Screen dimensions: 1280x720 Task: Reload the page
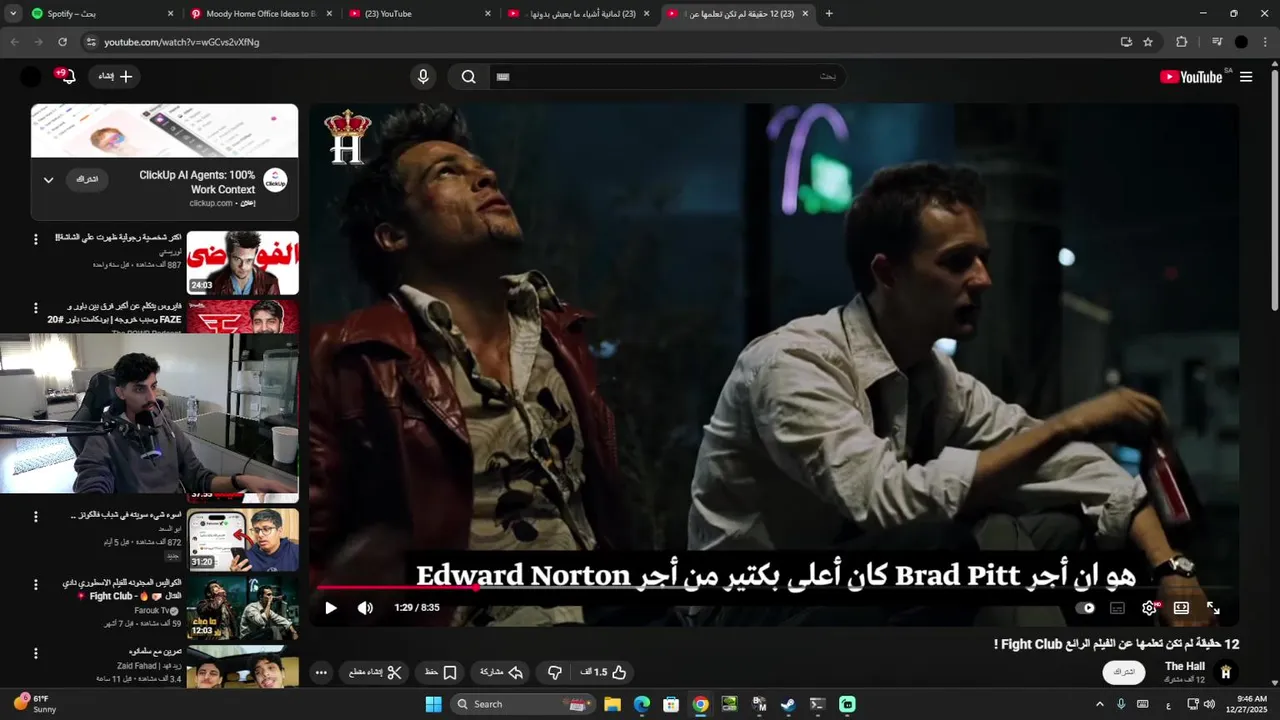(62, 42)
